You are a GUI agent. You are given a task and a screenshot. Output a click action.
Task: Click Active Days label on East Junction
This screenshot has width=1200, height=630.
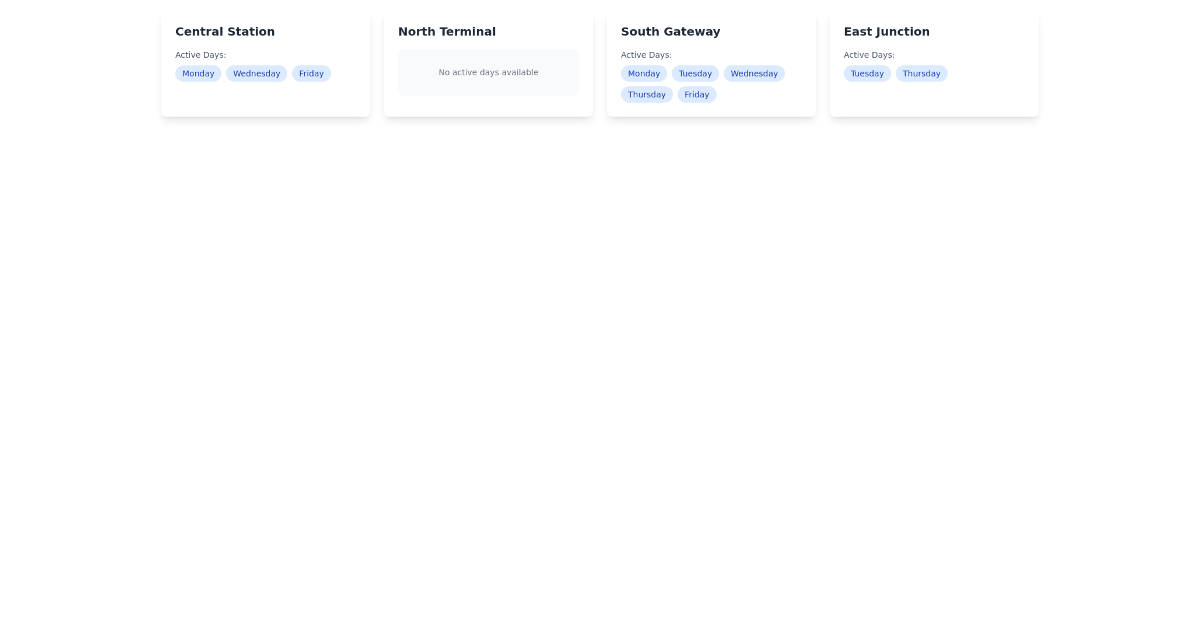[868, 55]
